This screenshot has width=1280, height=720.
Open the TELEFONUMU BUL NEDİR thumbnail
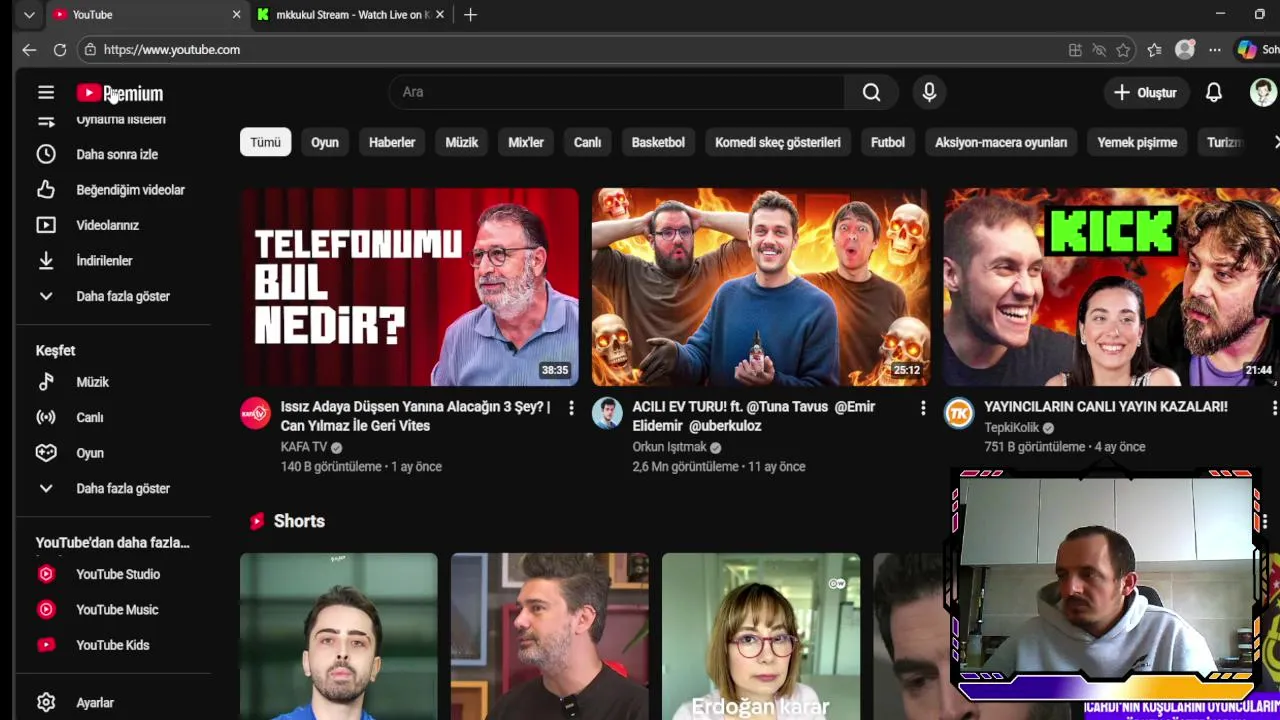click(409, 287)
